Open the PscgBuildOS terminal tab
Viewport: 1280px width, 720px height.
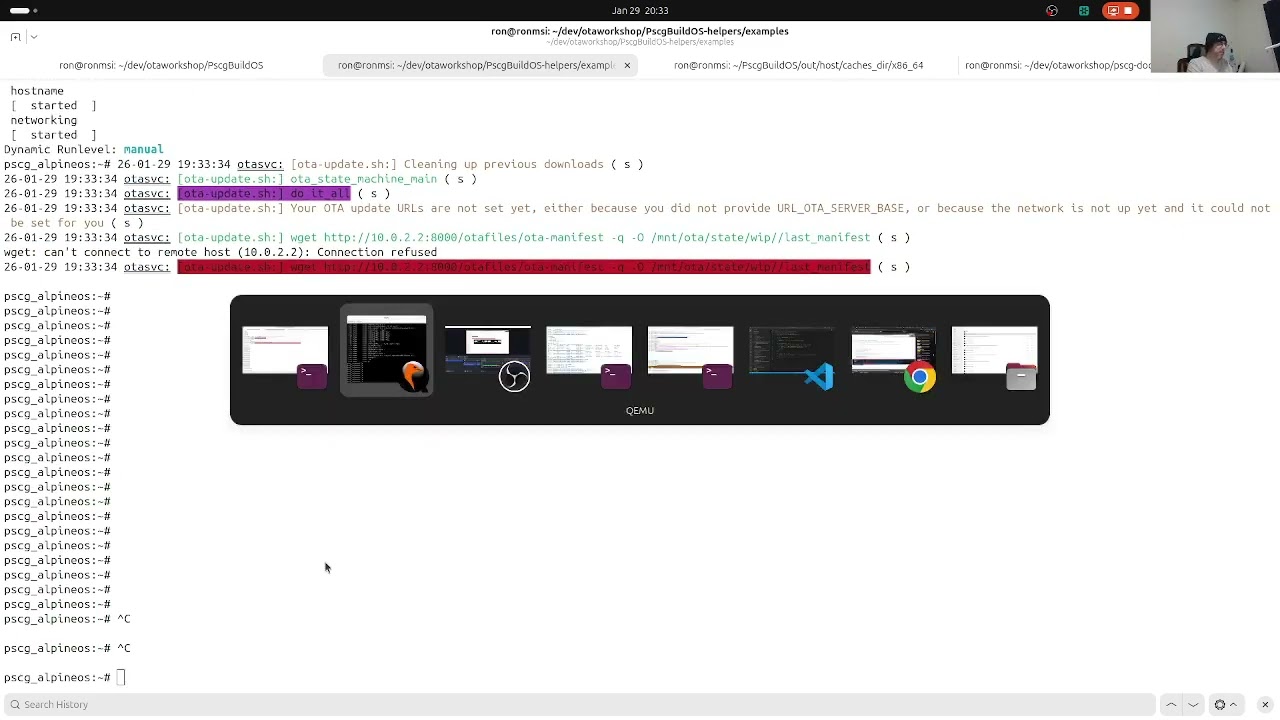click(x=161, y=65)
